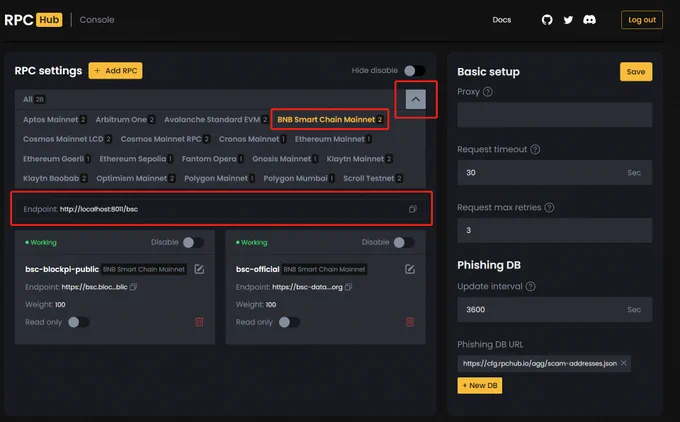The height and width of the screenshot is (422, 680).
Task: Copy bsc-official endpoint URL
Action: tap(348, 287)
